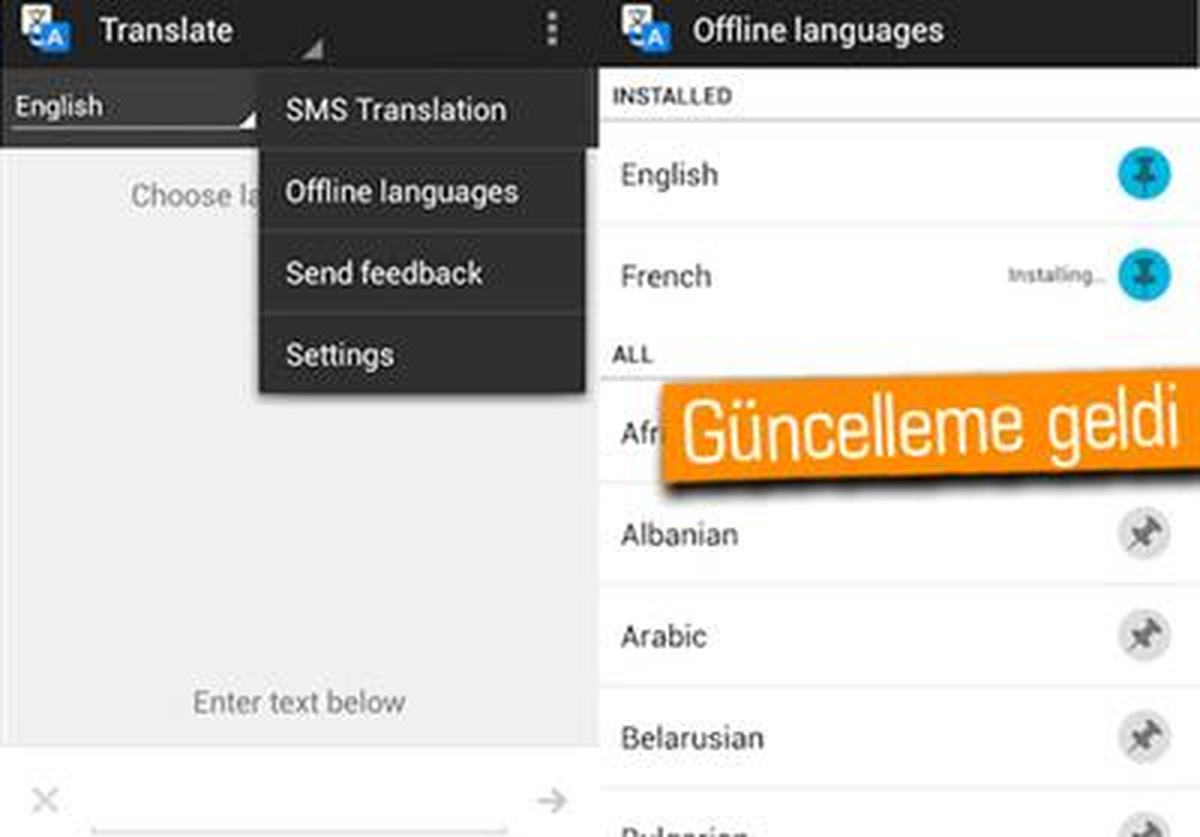Clear input with the X icon
Image resolution: width=1200 pixels, height=837 pixels.
coord(45,799)
